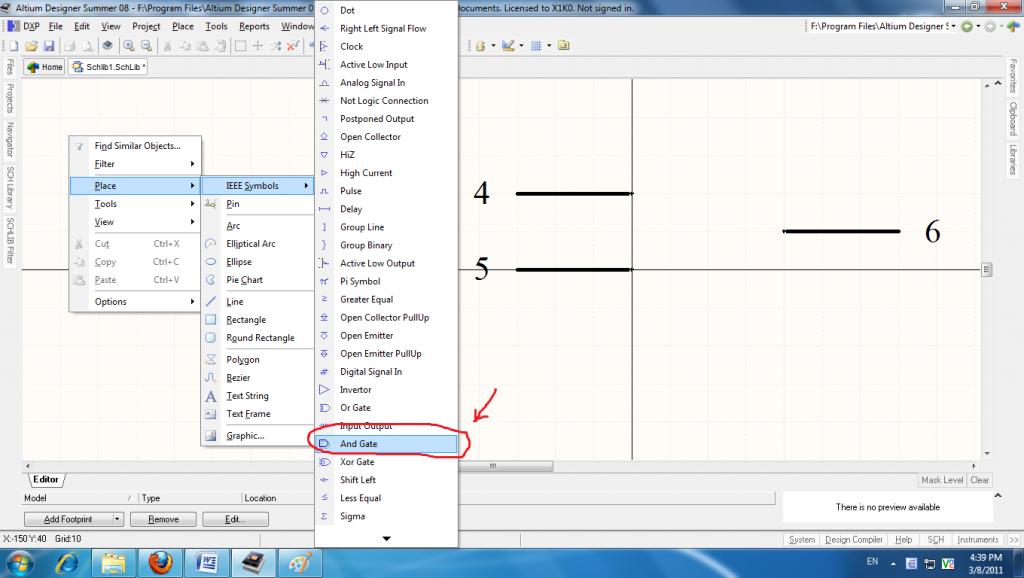Click the grid settings toolbar icon

coord(536,46)
